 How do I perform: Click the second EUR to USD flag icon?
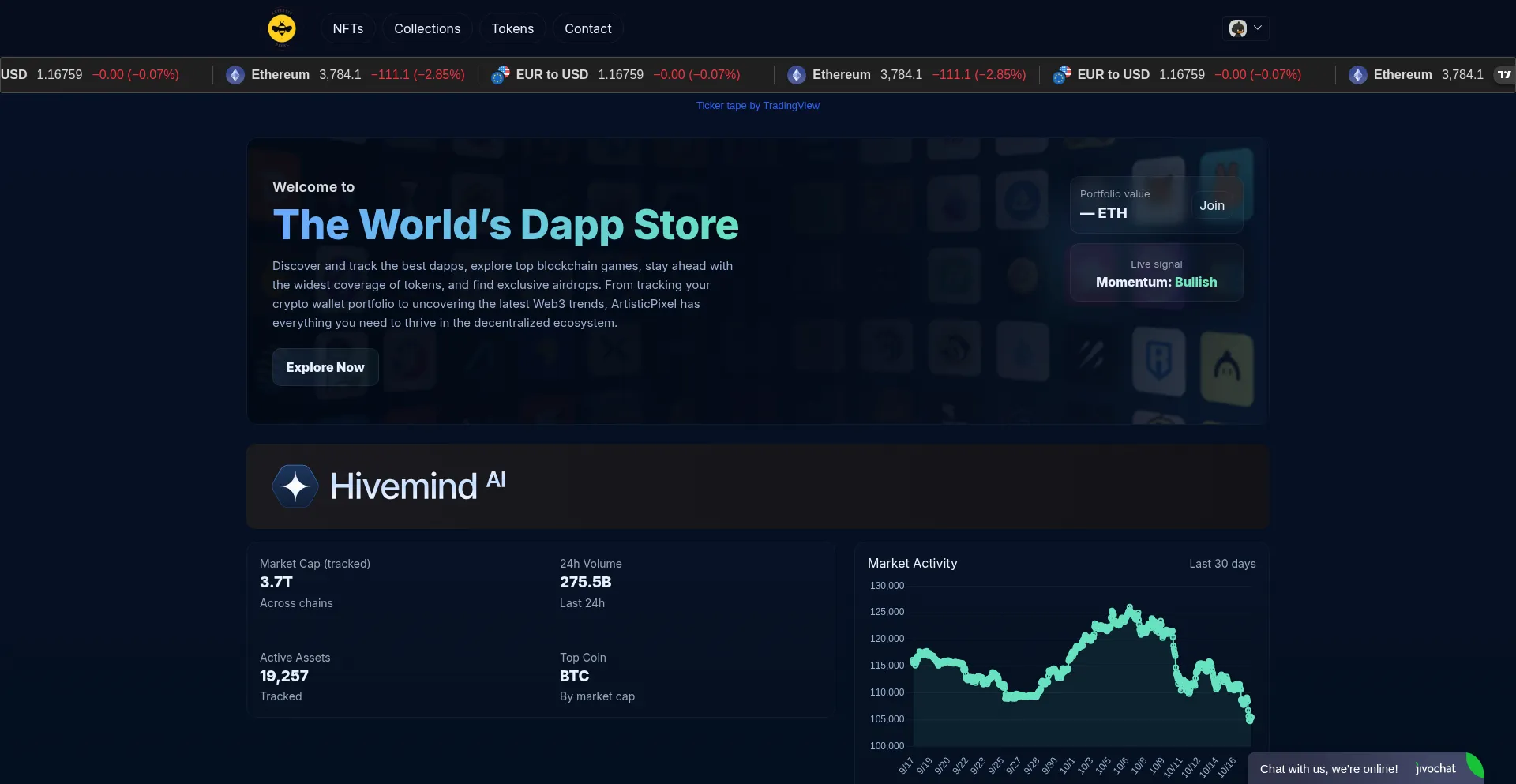coord(1062,75)
